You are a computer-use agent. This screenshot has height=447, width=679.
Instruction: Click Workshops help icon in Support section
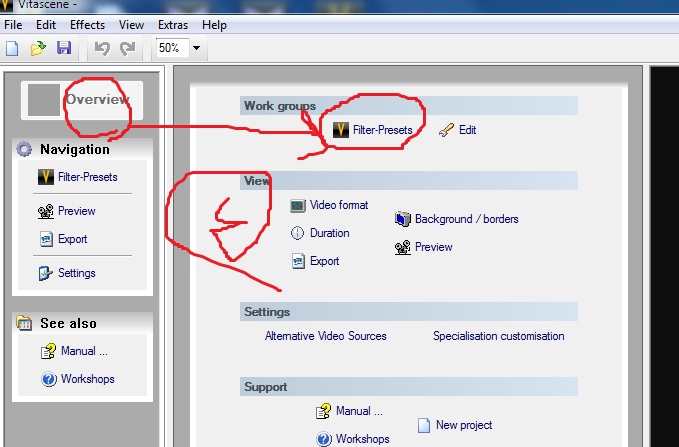tap(323, 439)
